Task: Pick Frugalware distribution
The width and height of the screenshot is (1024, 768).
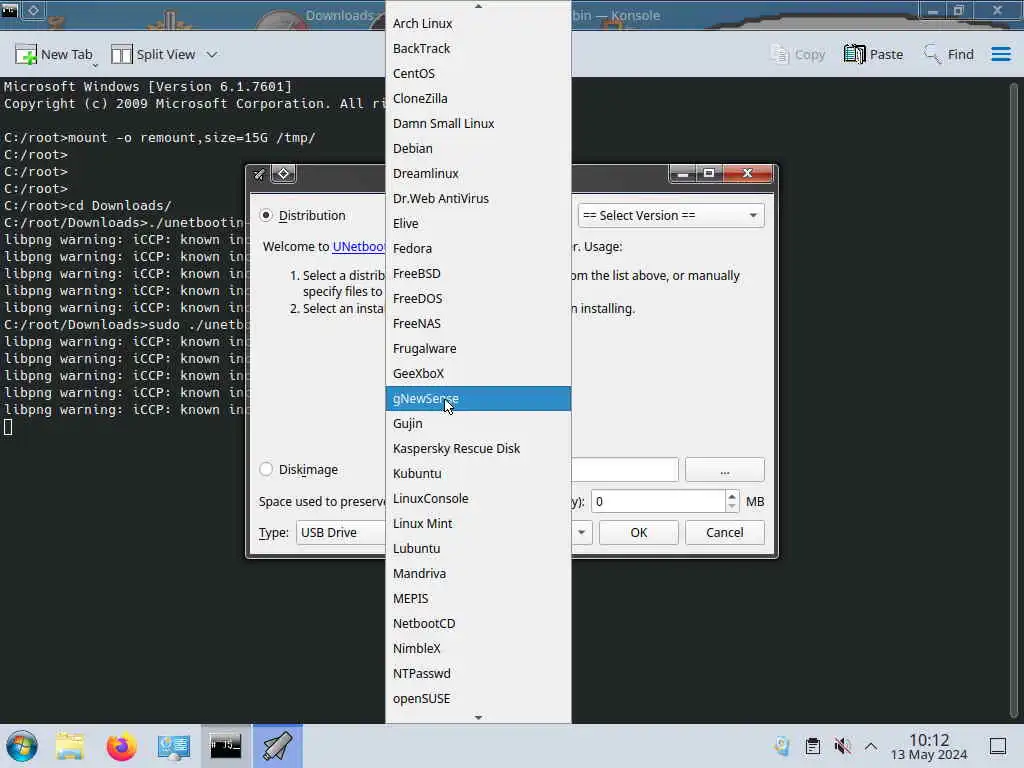Action: click(x=478, y=349)
